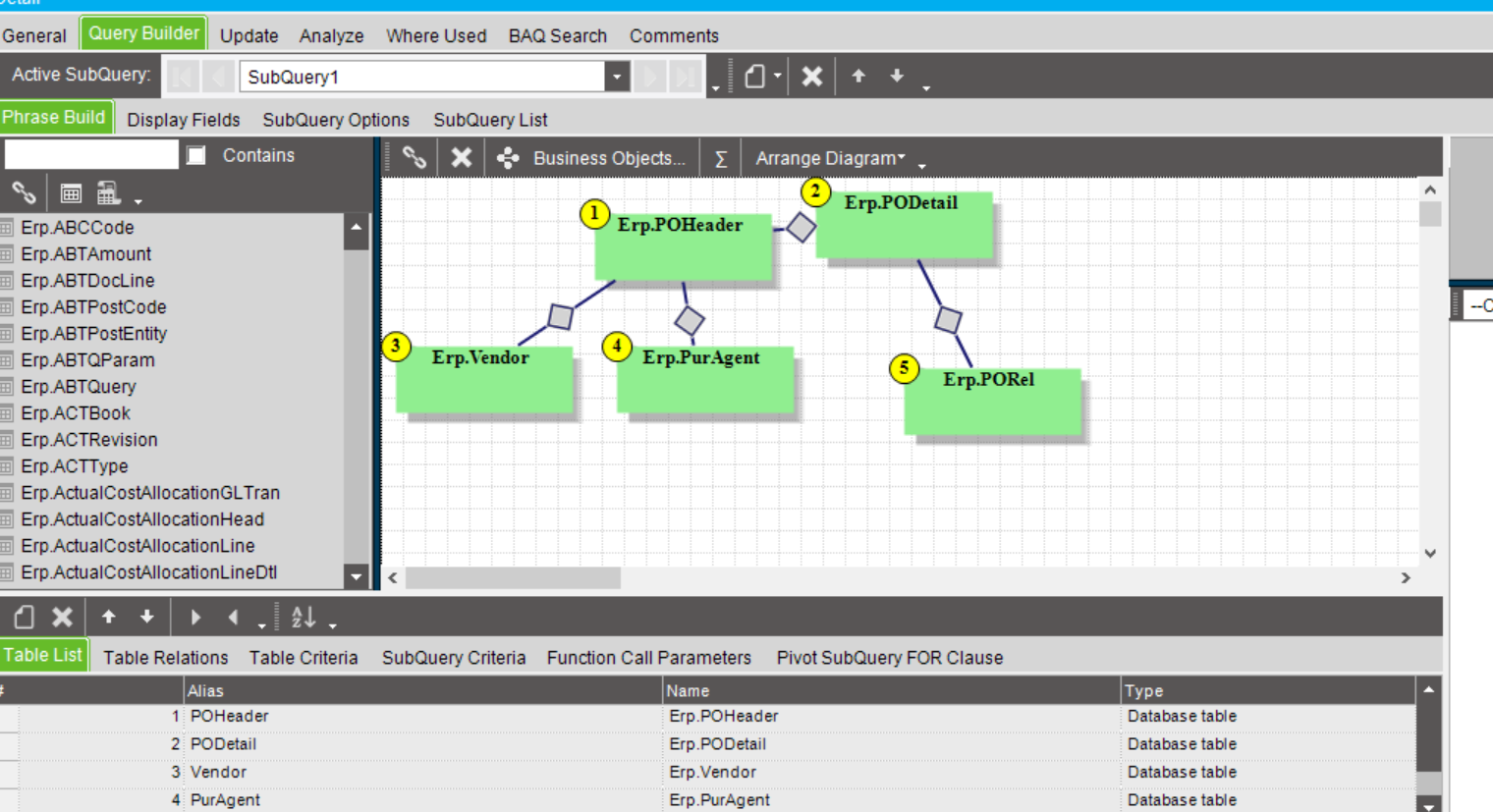Screen dimensions: 1493x812
Task: Open the Analyze tab
Action: click(x=331, y=36)
